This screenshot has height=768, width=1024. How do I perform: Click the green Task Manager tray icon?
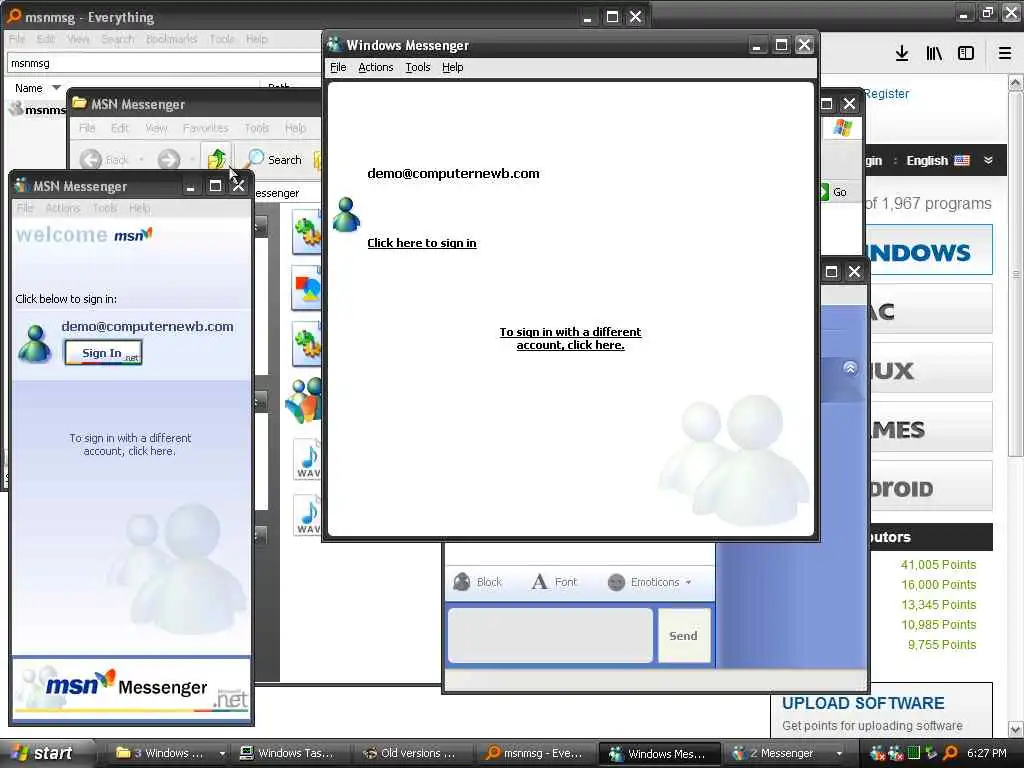914,753
